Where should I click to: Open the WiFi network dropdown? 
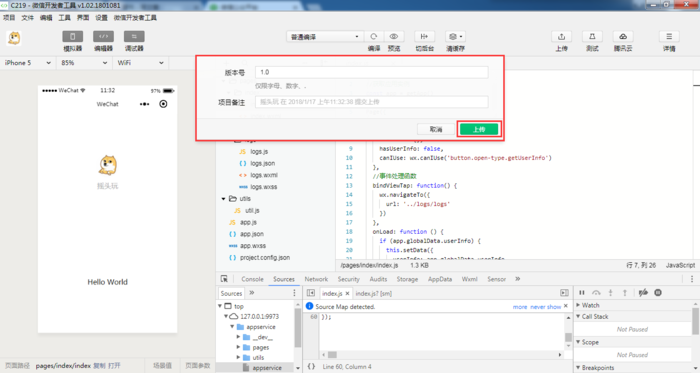pyautogui.click(x=140, y=63)
